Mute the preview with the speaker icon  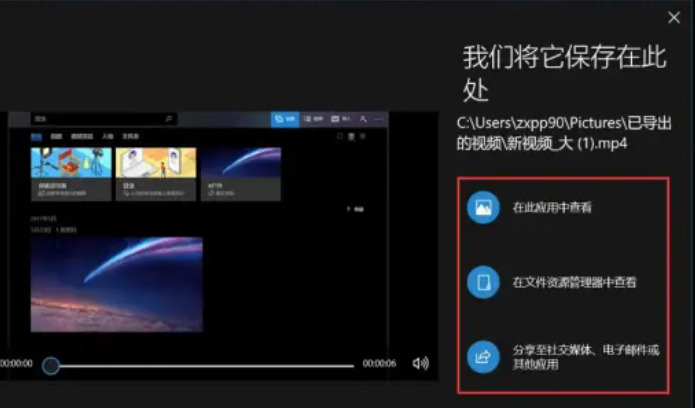tap(420, 363)
